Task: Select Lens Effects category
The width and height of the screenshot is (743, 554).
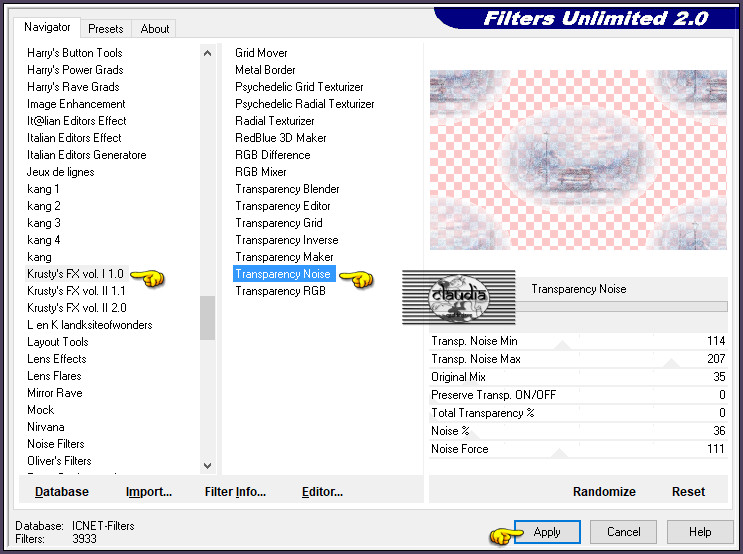Action: point(57,359)
